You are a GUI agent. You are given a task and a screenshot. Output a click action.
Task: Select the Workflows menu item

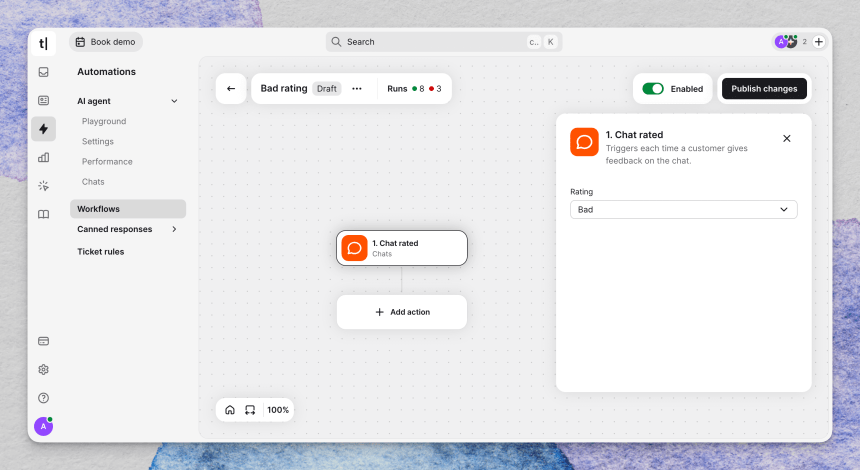pos(128,209)
